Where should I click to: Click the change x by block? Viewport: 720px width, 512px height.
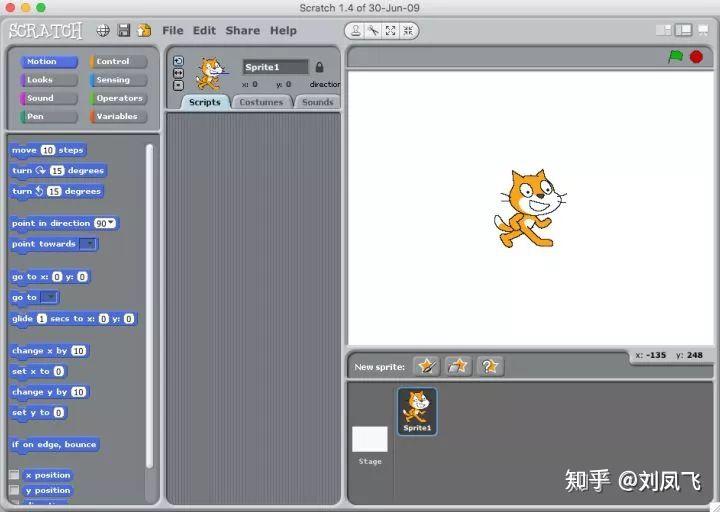pyautogui.click(x=49, y=351)
